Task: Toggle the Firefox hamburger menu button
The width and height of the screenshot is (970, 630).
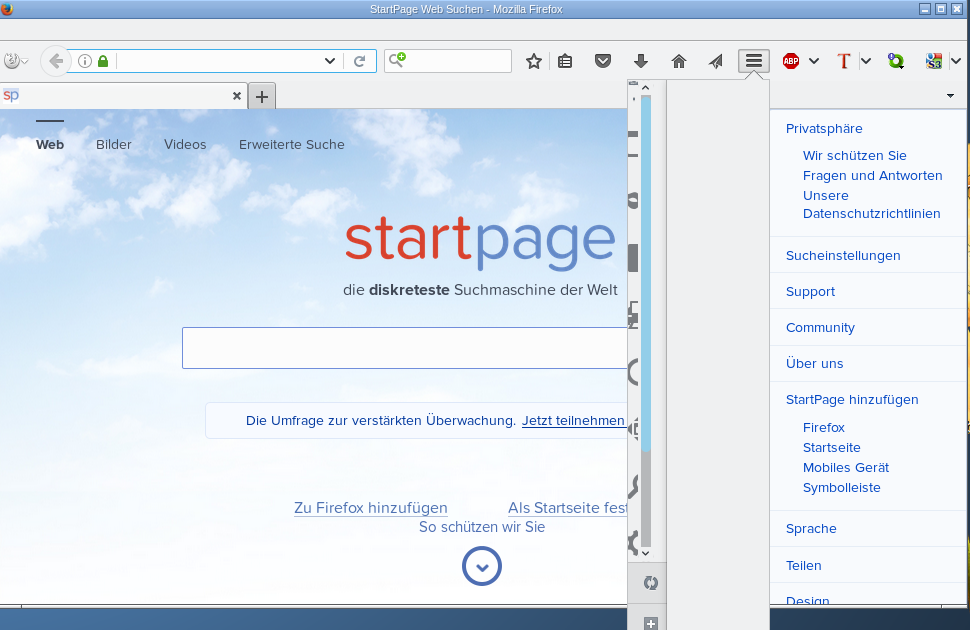Action: [753, 61]
